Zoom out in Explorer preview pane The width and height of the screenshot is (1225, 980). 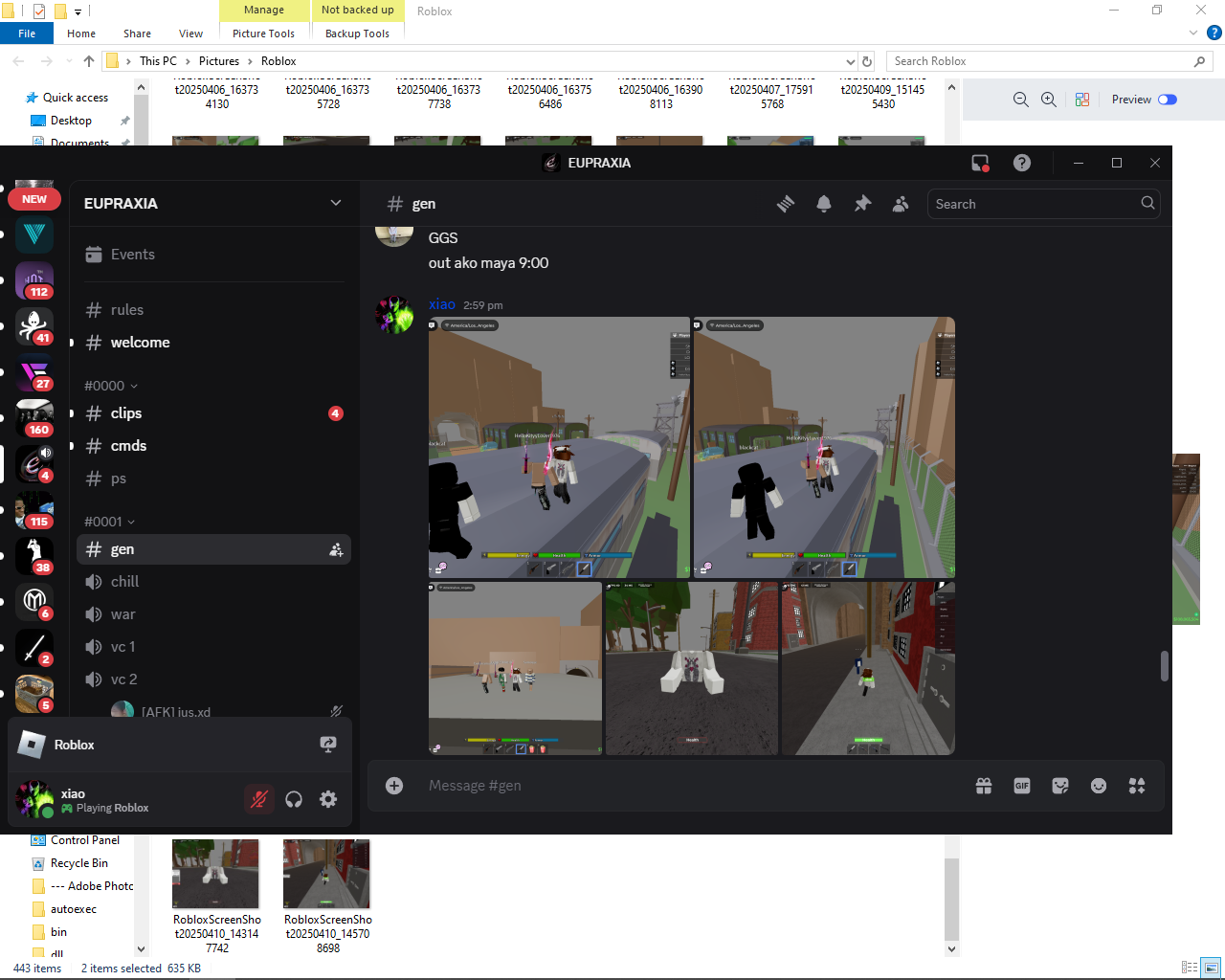point(1021,100)
